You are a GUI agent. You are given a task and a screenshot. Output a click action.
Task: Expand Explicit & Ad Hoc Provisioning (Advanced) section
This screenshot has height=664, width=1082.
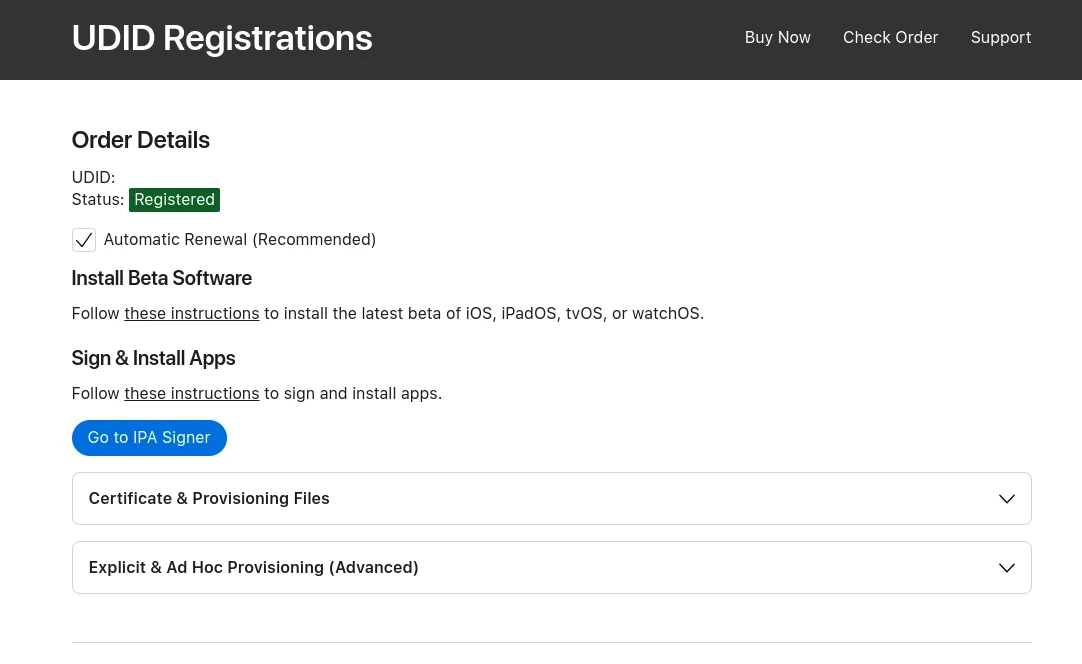(x=254, y=568)
